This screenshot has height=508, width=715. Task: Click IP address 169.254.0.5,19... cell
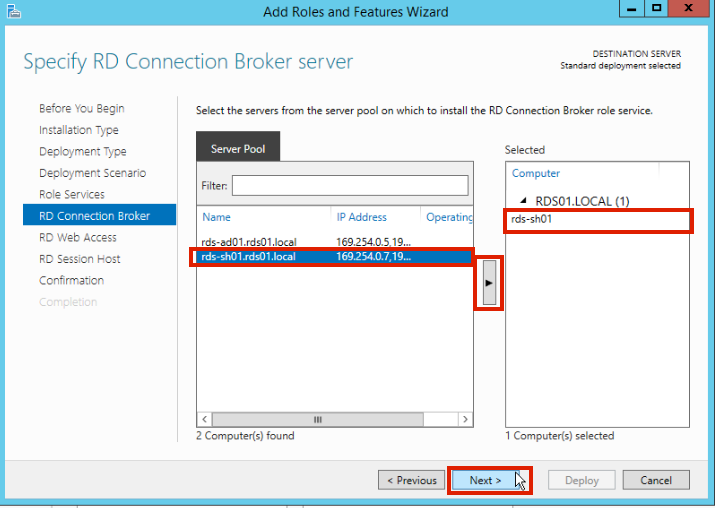(373, 242)
